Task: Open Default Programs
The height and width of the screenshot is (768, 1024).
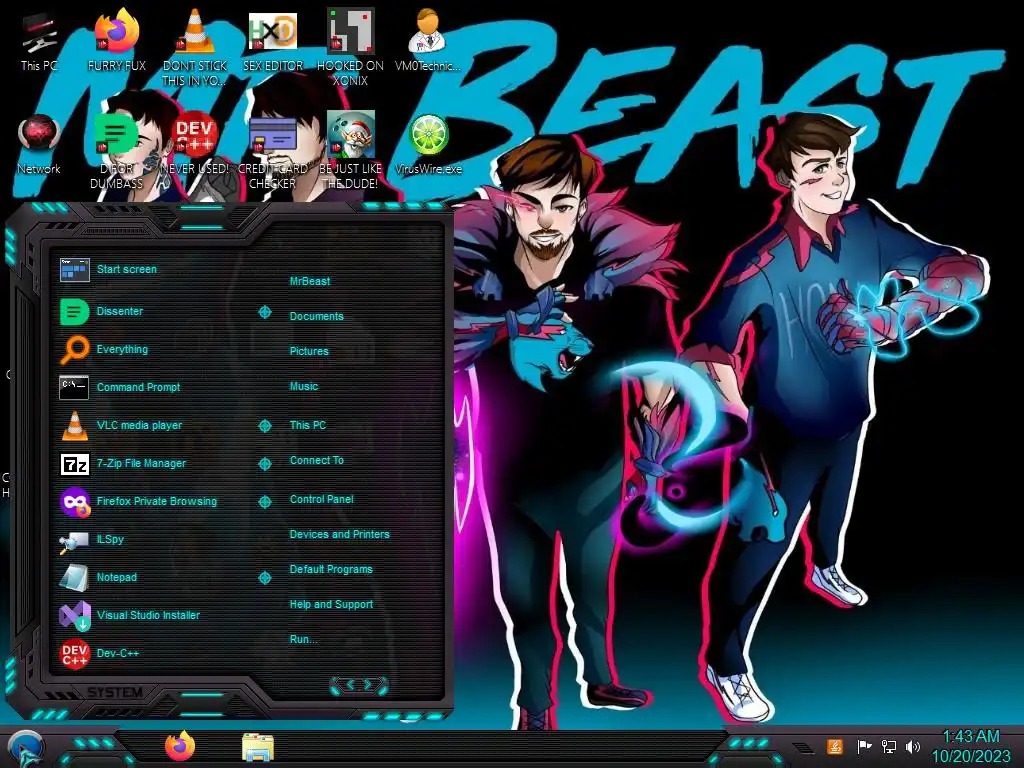Action: pos(331,569)
